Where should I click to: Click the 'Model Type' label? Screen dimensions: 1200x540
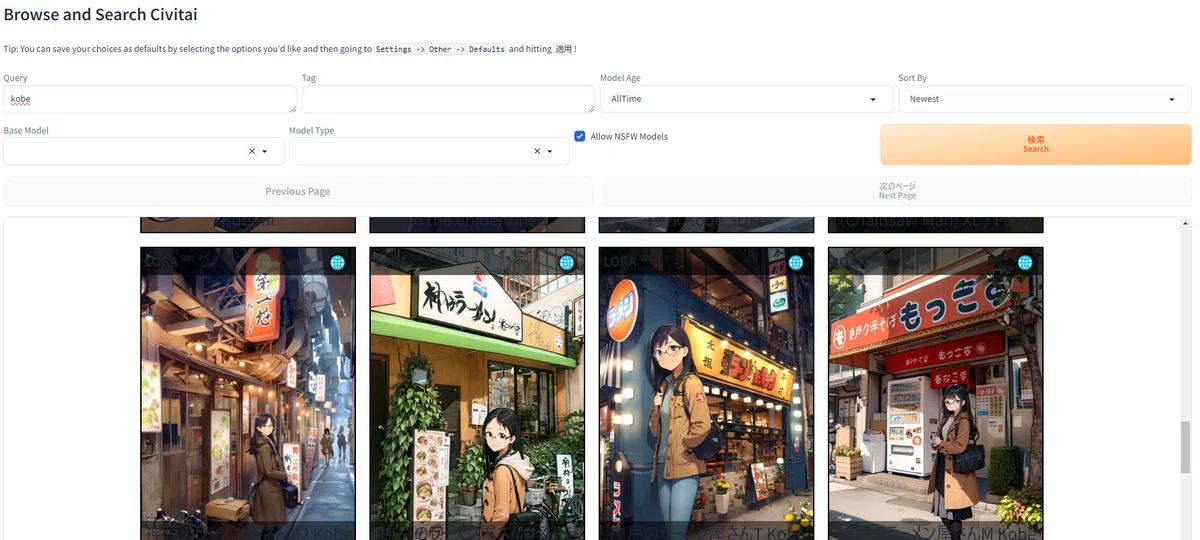pyautogui.click(x=311, y=131)
